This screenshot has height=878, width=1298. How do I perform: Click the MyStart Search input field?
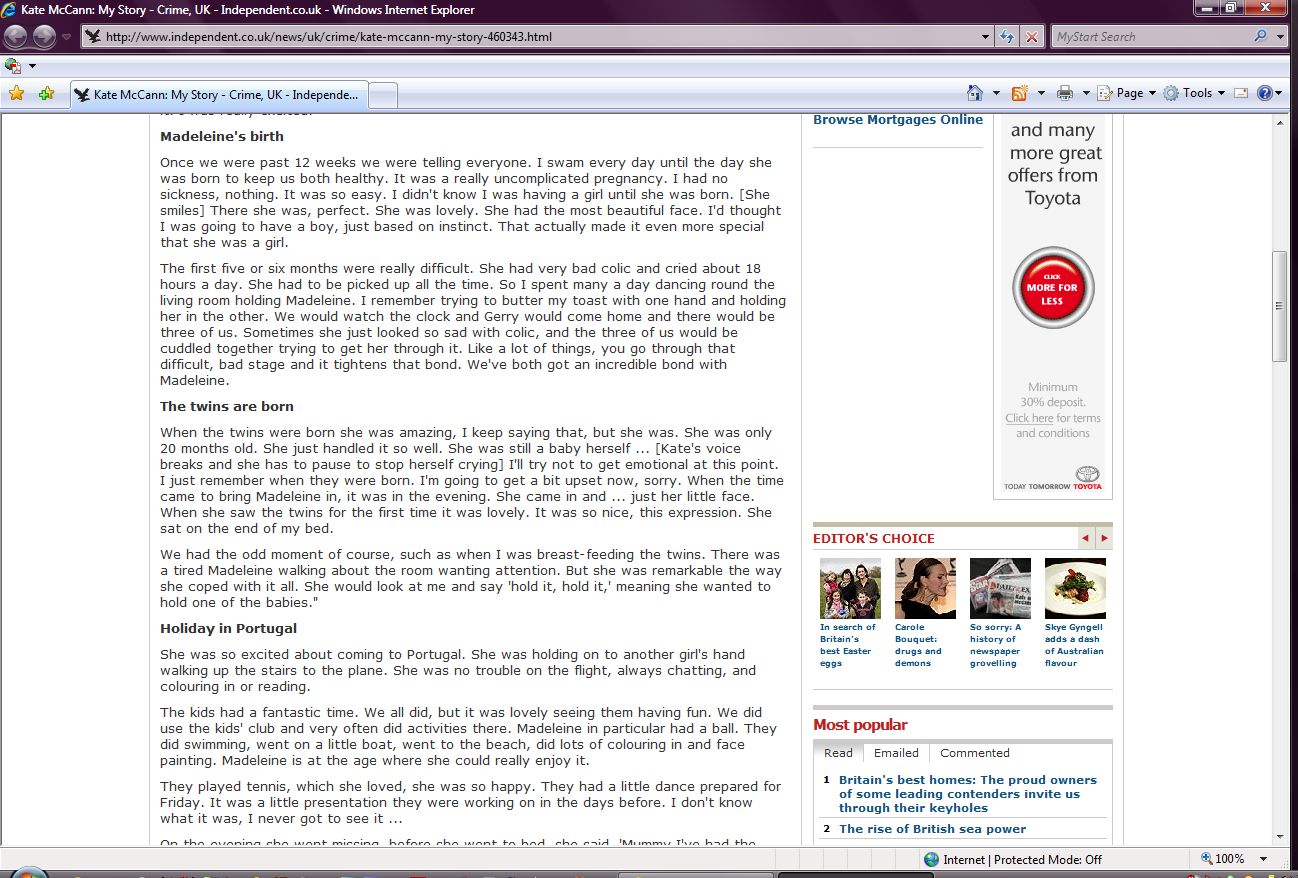1150,37
